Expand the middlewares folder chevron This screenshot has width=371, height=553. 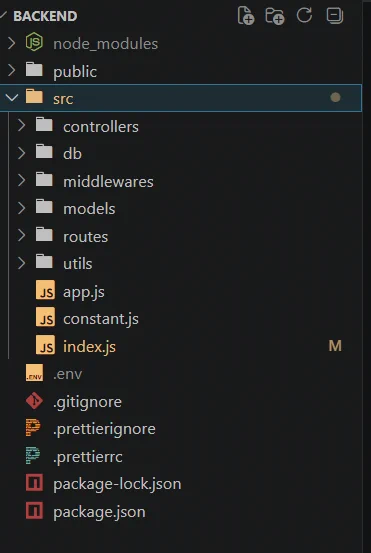click(x=22, y=180)
